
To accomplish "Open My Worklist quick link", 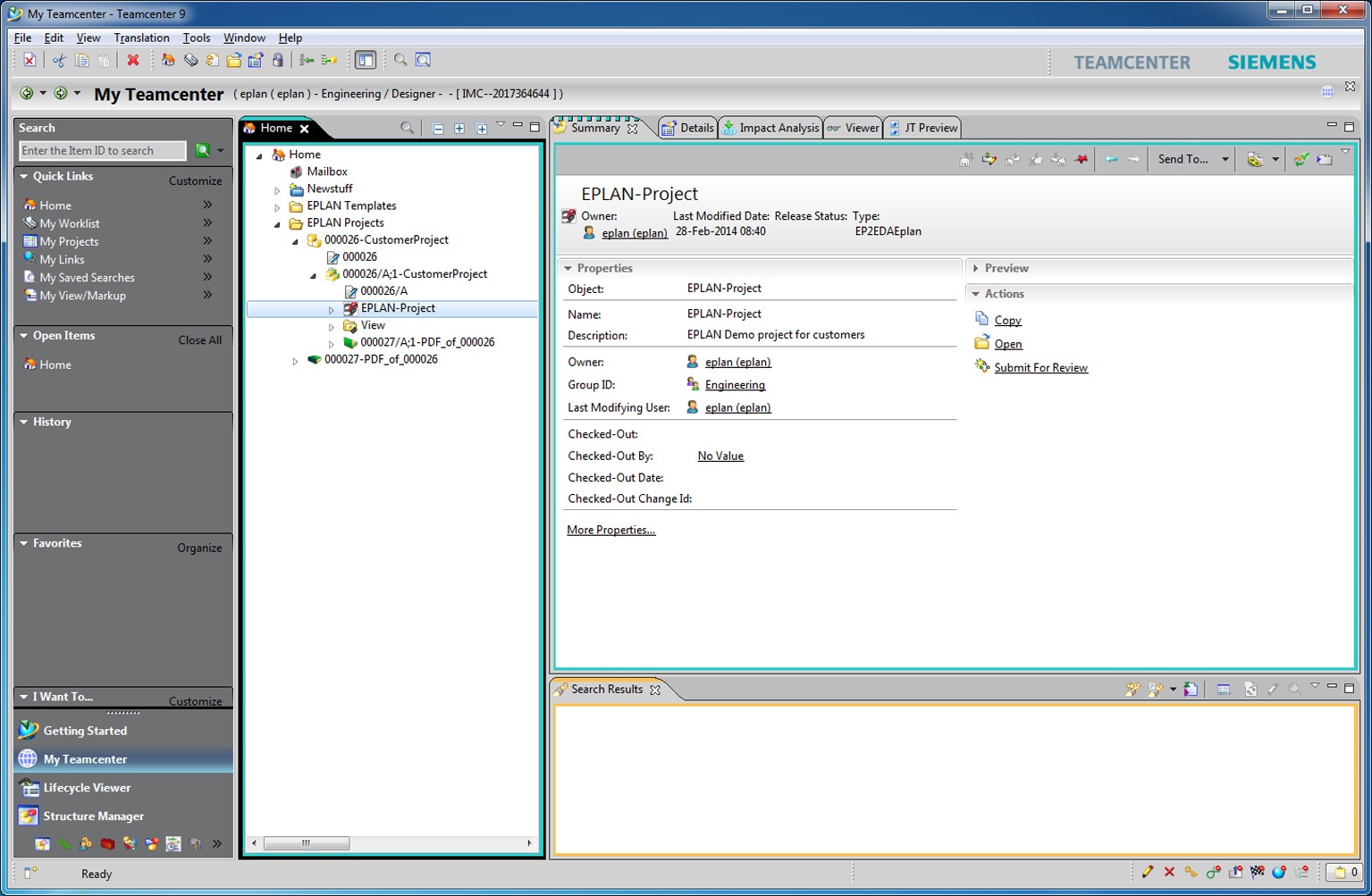I will pyautogui.click(x=70, y=223).
